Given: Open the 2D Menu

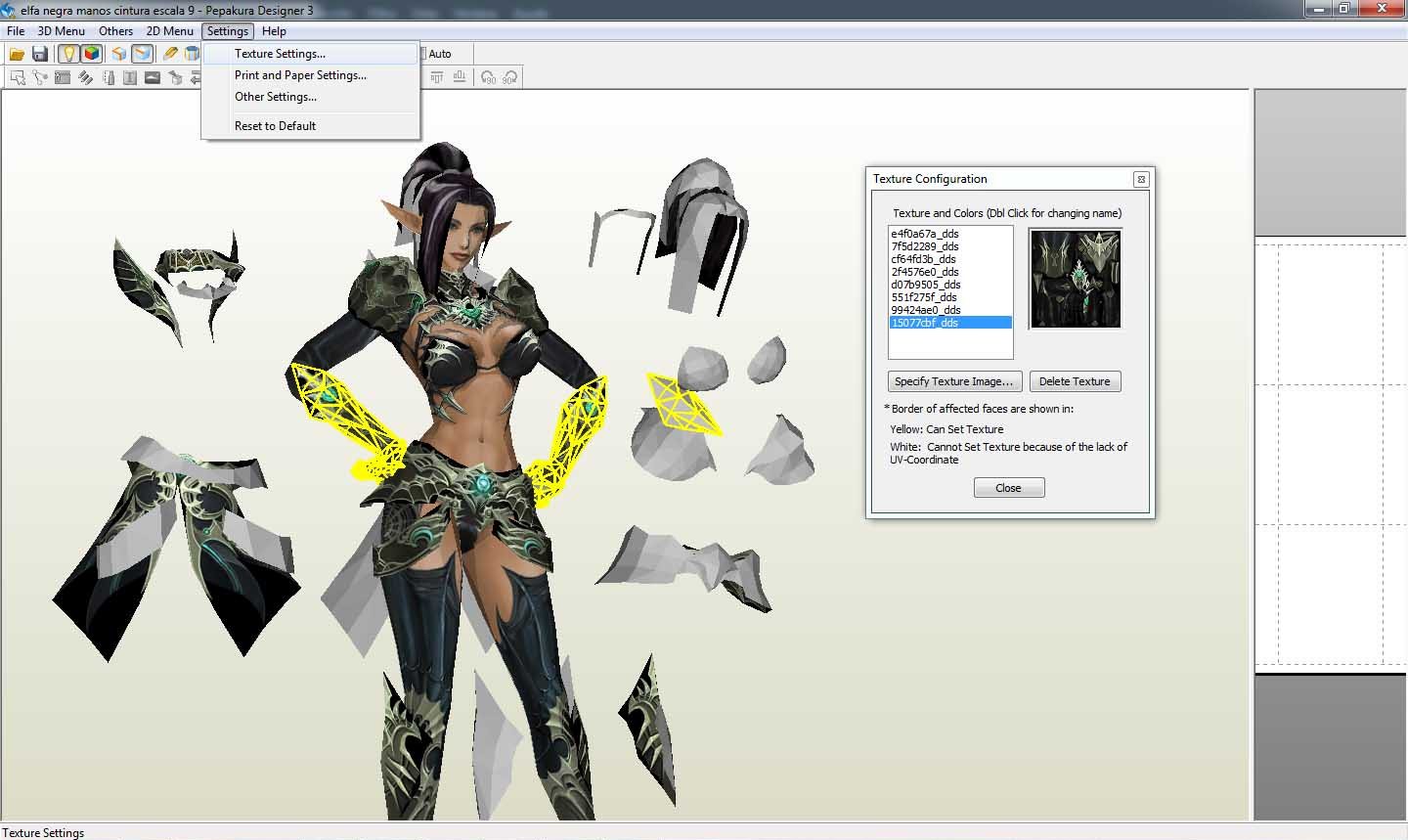Looking at the screenshot, I should tap(170, 31).
